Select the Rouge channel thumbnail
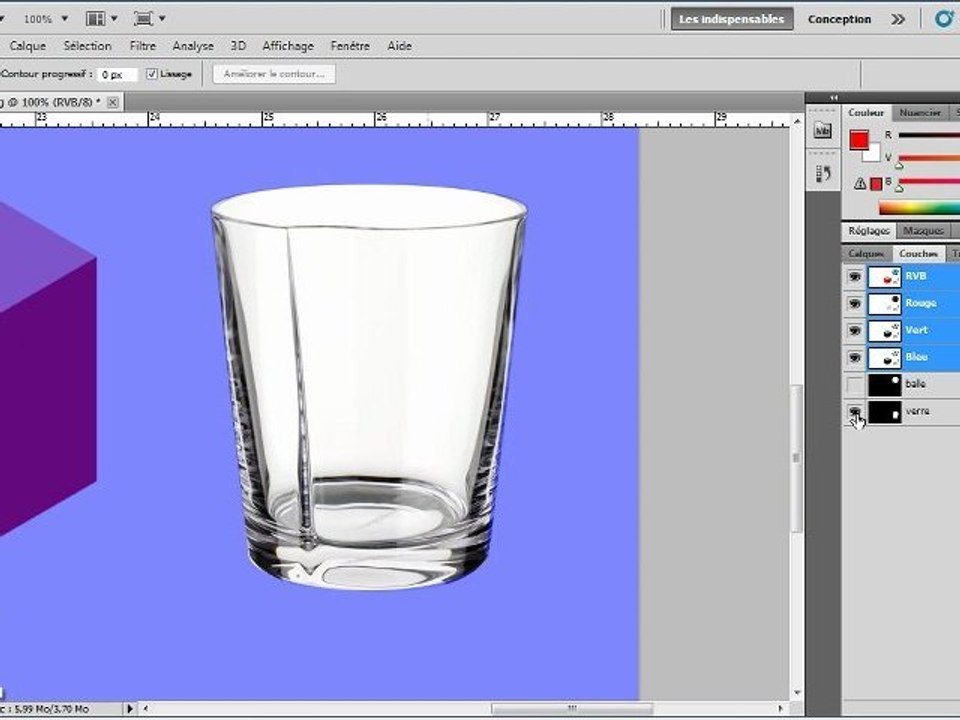Viewport: 960px width, 720px height. click(884, 303)
